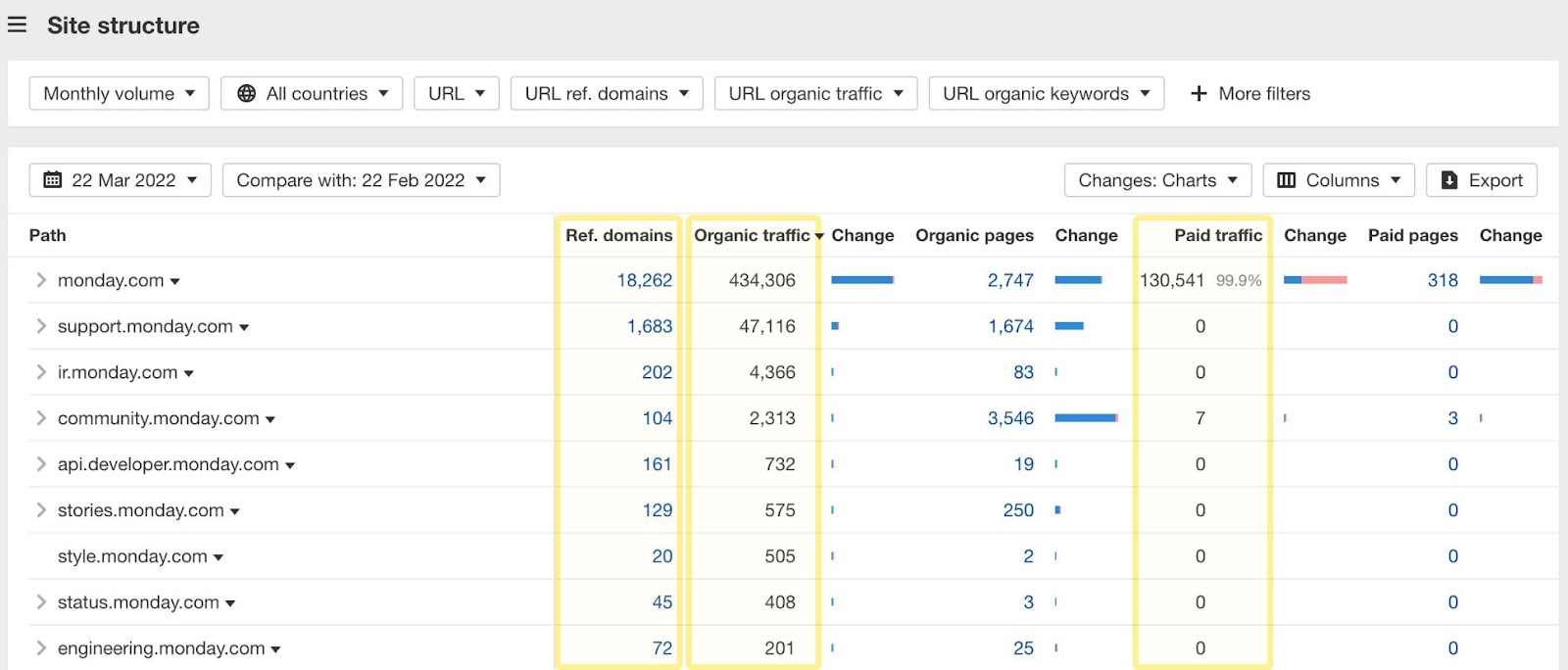The image size is (1568, 670).
Task: Open the 1,683 ref. domains link
Action: click(x=650, y=326)
